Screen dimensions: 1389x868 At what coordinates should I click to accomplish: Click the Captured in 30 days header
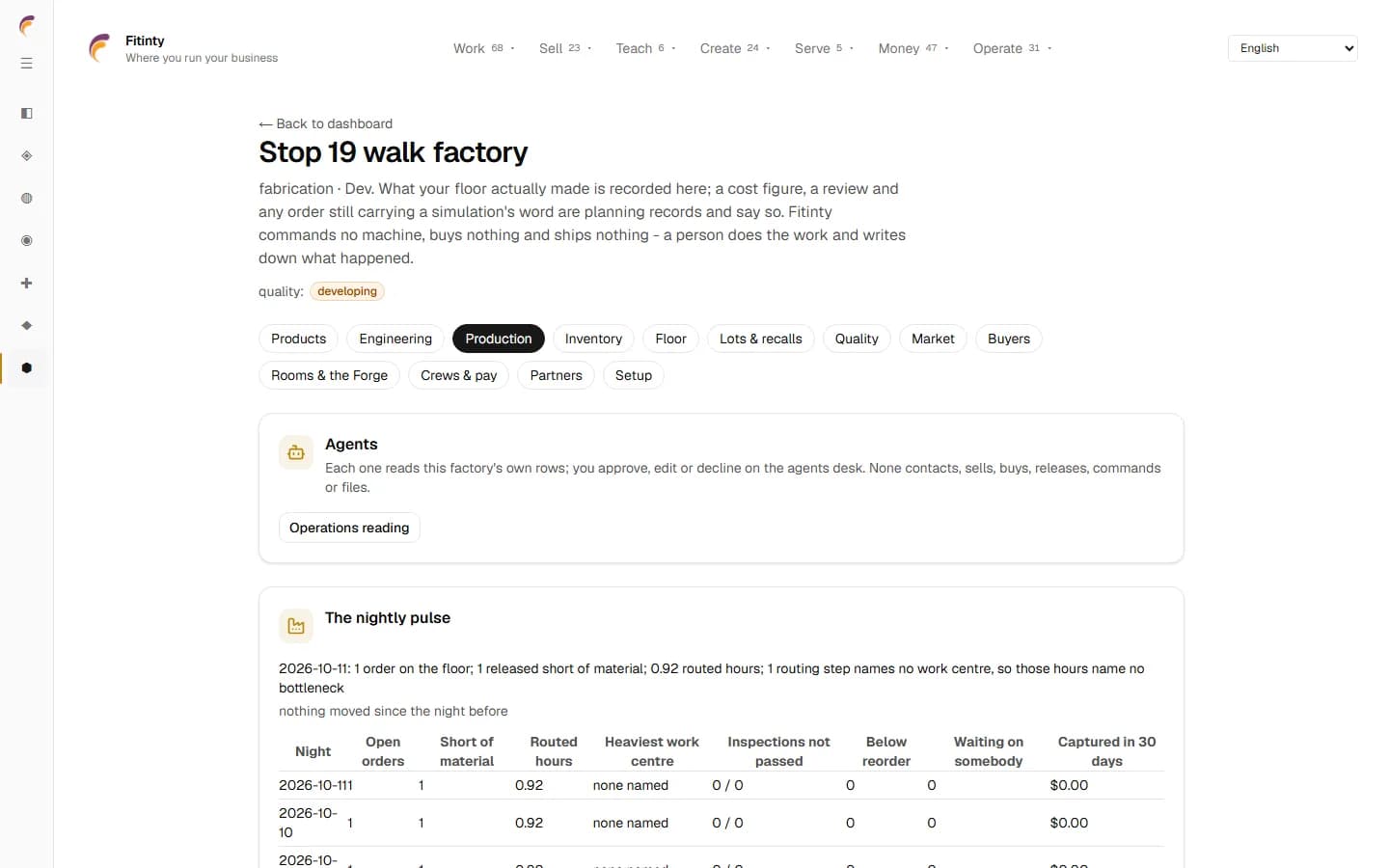1106,751
